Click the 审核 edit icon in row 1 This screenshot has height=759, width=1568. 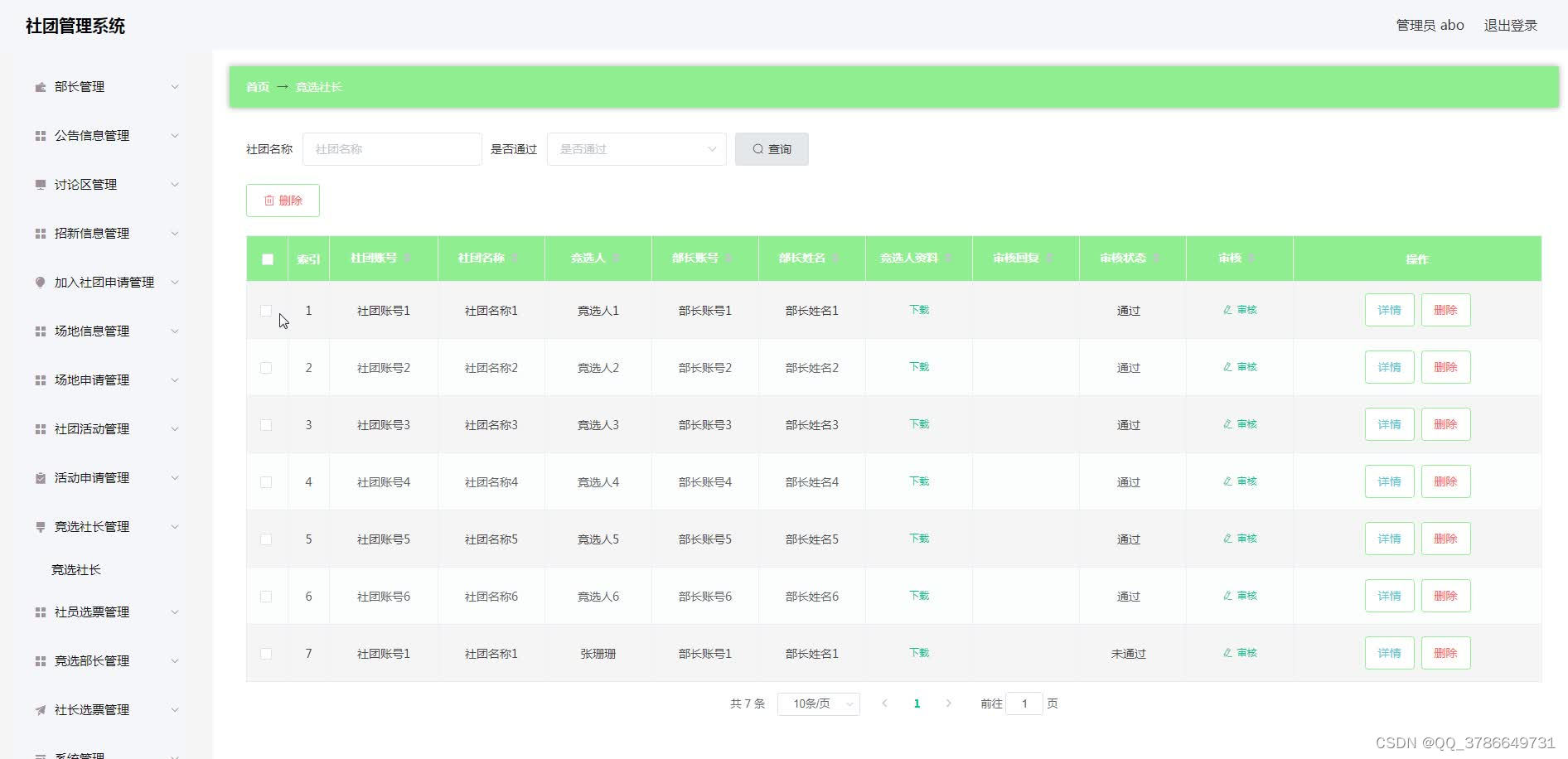1227,310
